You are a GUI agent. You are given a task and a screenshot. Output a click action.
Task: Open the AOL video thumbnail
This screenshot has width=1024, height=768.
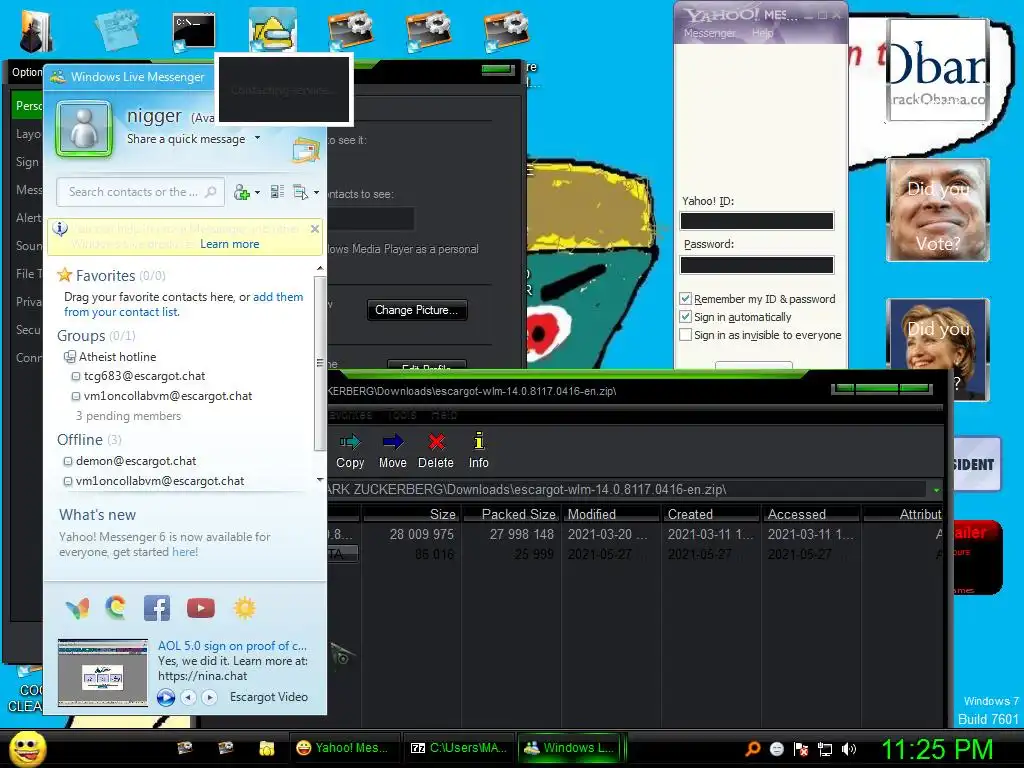click(103, 673)
